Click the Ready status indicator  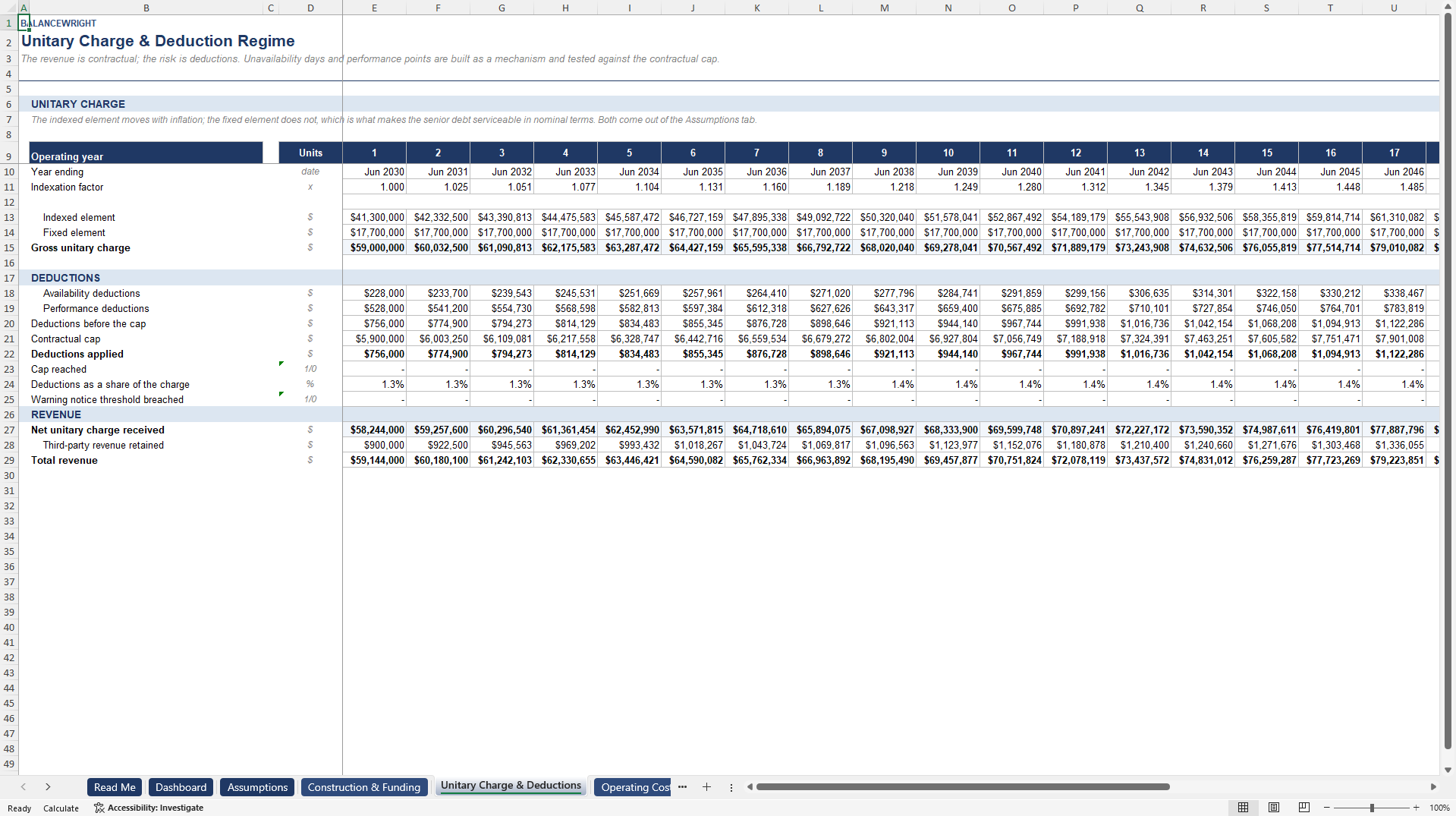(x=19, y=808)
